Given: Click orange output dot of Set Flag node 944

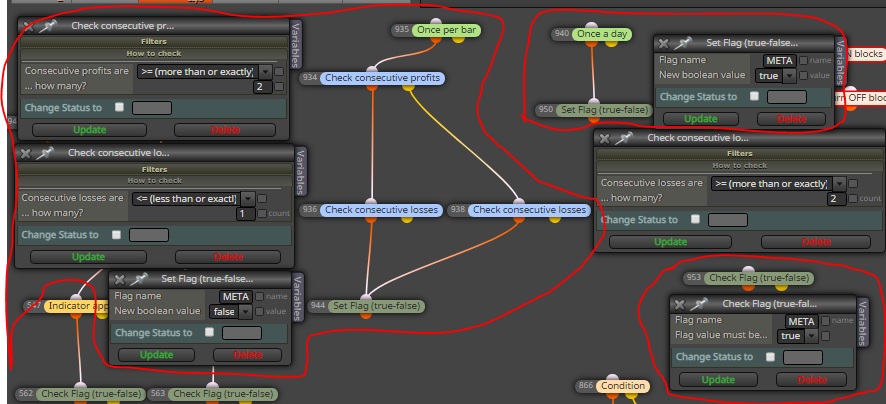Looking at the screenshot, I should point(366,315).
